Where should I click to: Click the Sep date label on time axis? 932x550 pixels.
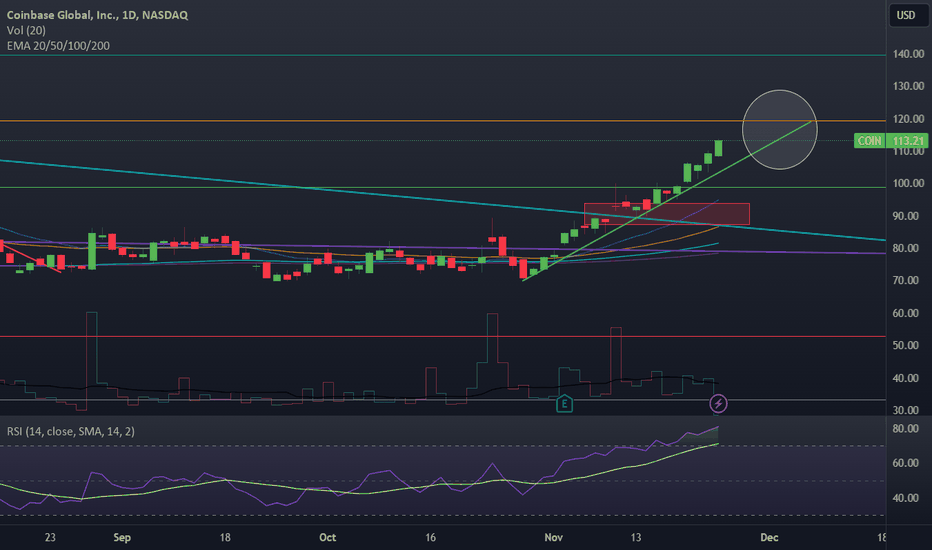point(122,538)
